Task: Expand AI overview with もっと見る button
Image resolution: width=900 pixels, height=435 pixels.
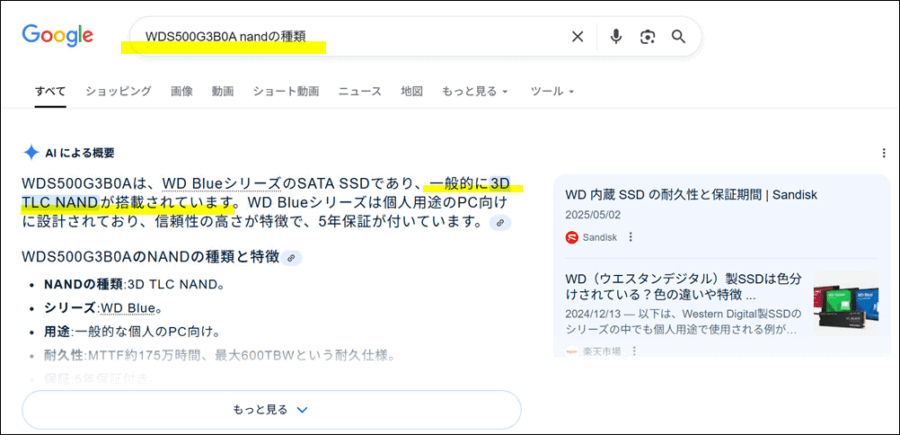Action: click(271, 410)
